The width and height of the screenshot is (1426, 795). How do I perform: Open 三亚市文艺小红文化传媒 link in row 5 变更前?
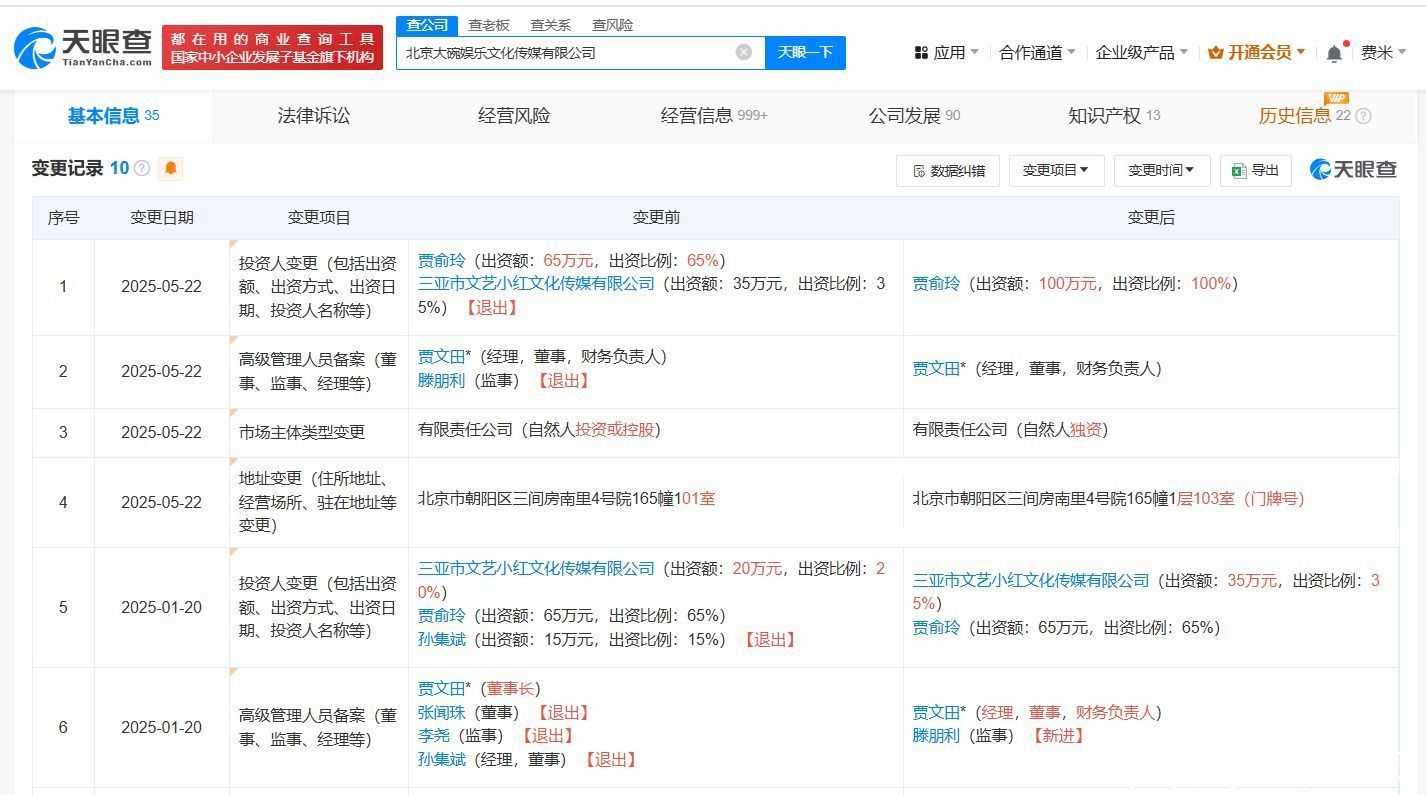pyautogui.click(x=536, y=568)
